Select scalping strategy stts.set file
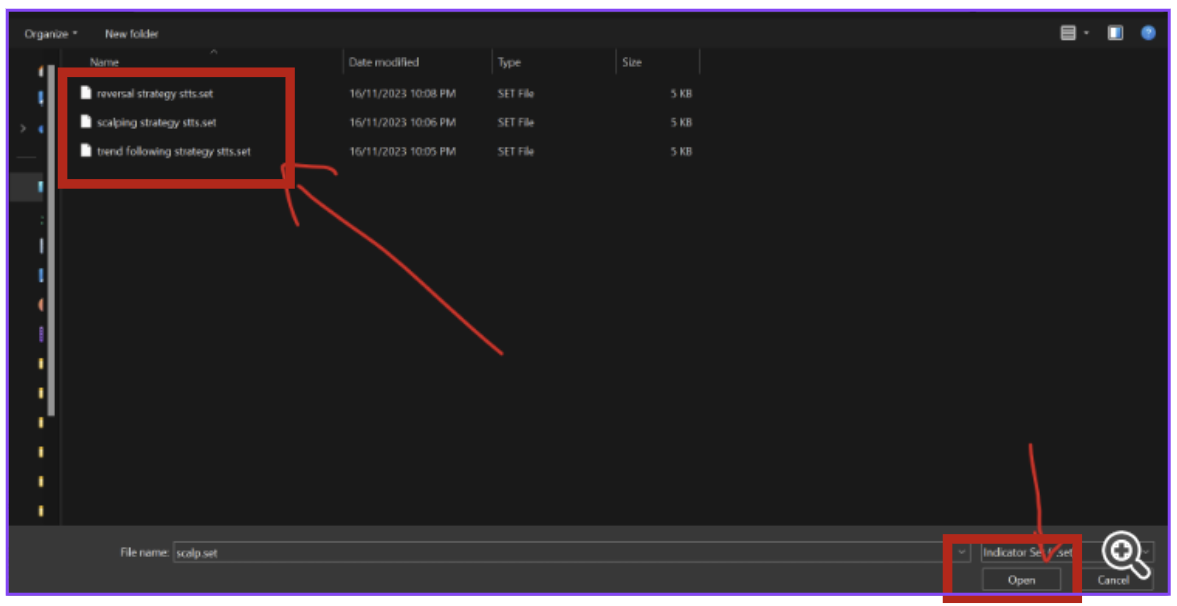The height and width of the screenshot is (606, 1177). coord(156,122)
